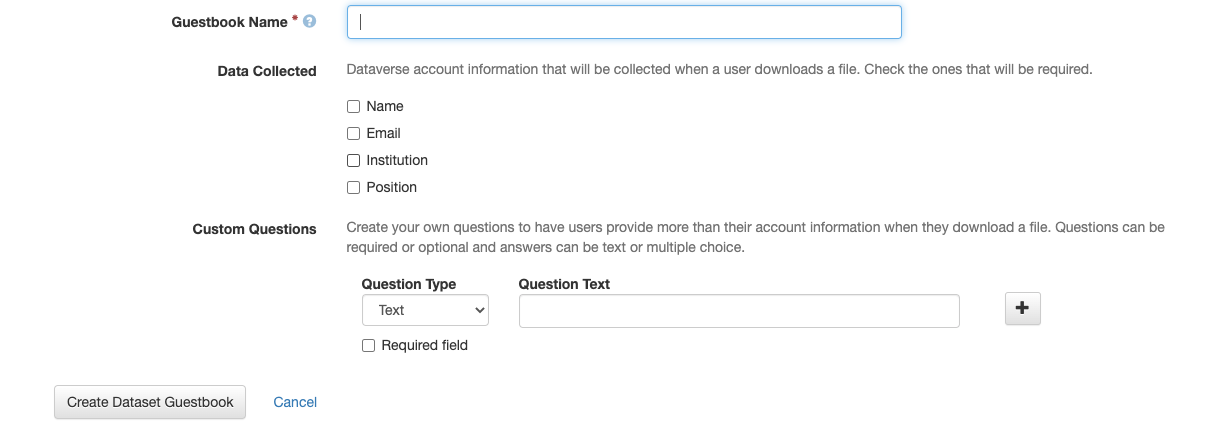Click the Dataverse account information description text

(719, 71)
